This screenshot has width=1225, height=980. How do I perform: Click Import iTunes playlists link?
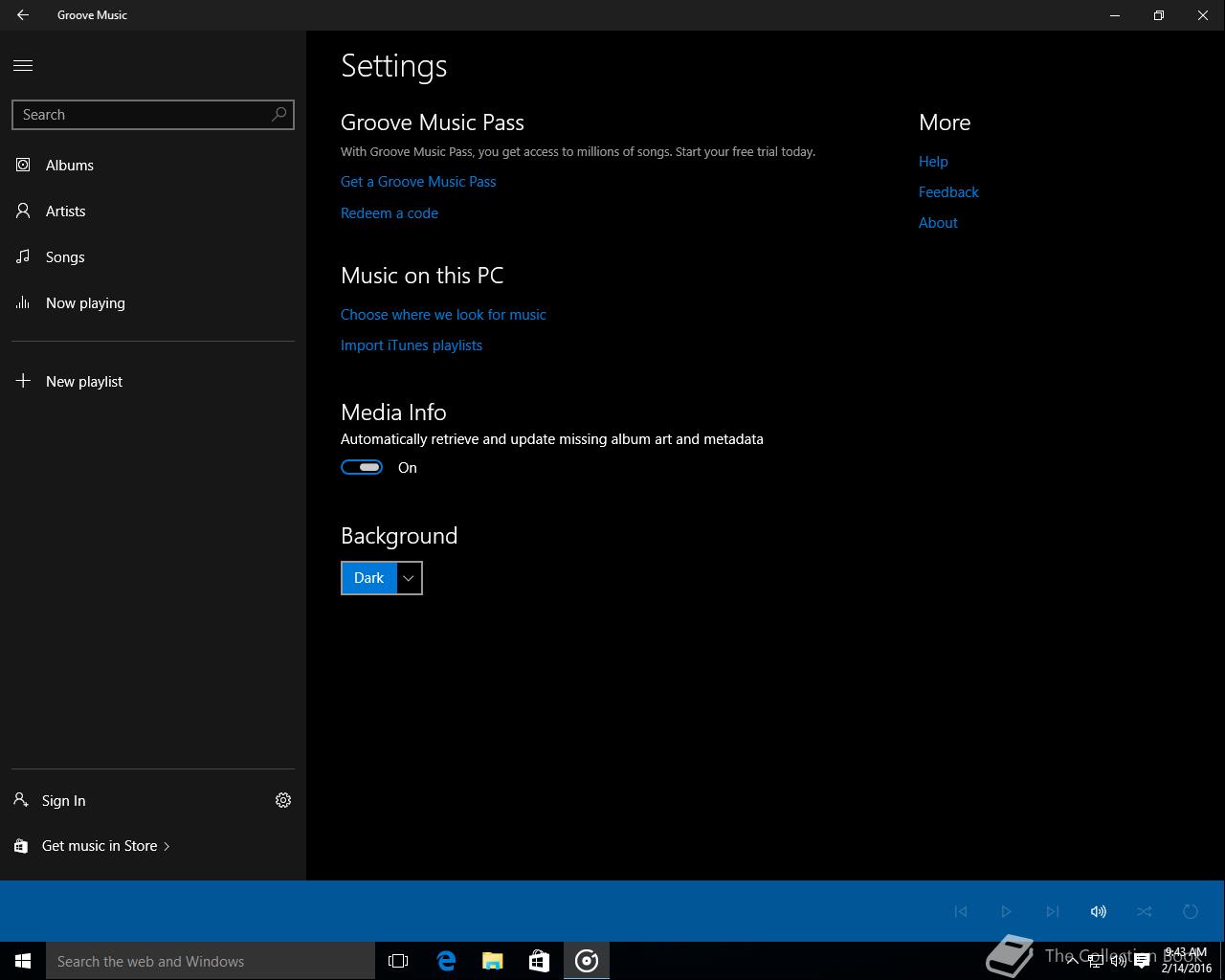click(412, 345)
